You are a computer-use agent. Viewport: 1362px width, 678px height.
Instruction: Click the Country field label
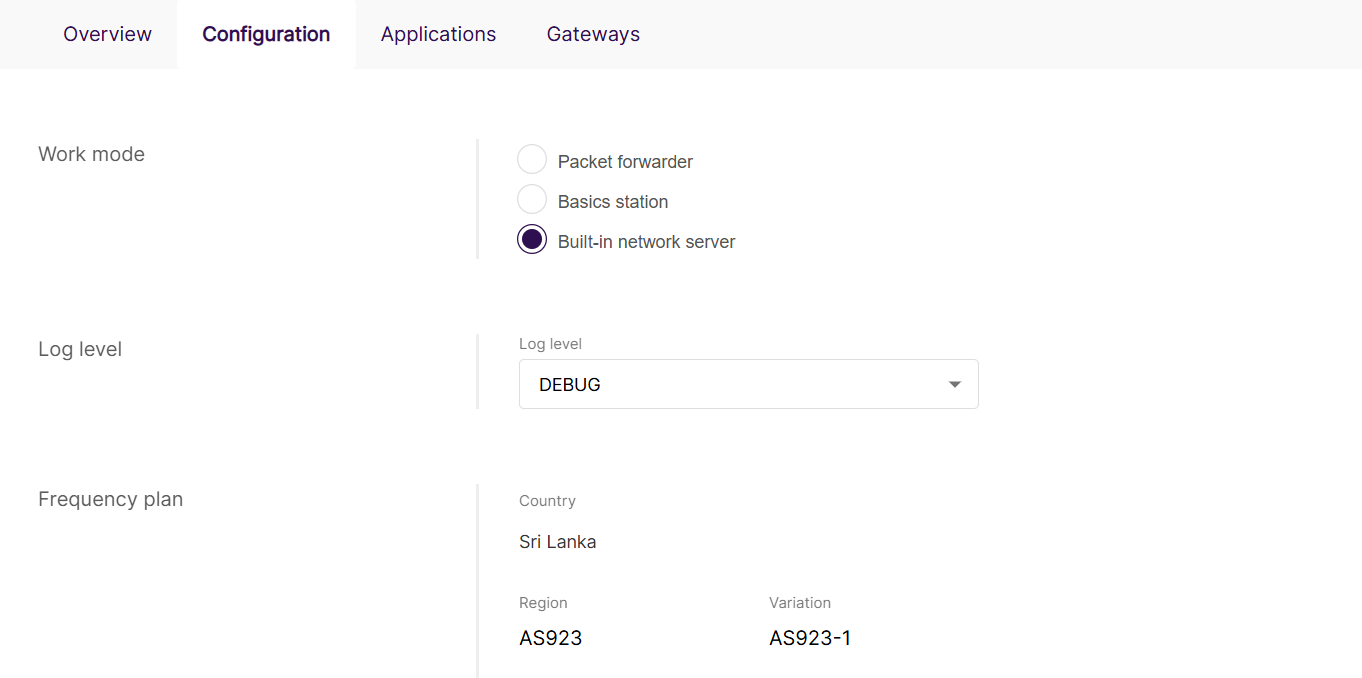tap(547, 501)
